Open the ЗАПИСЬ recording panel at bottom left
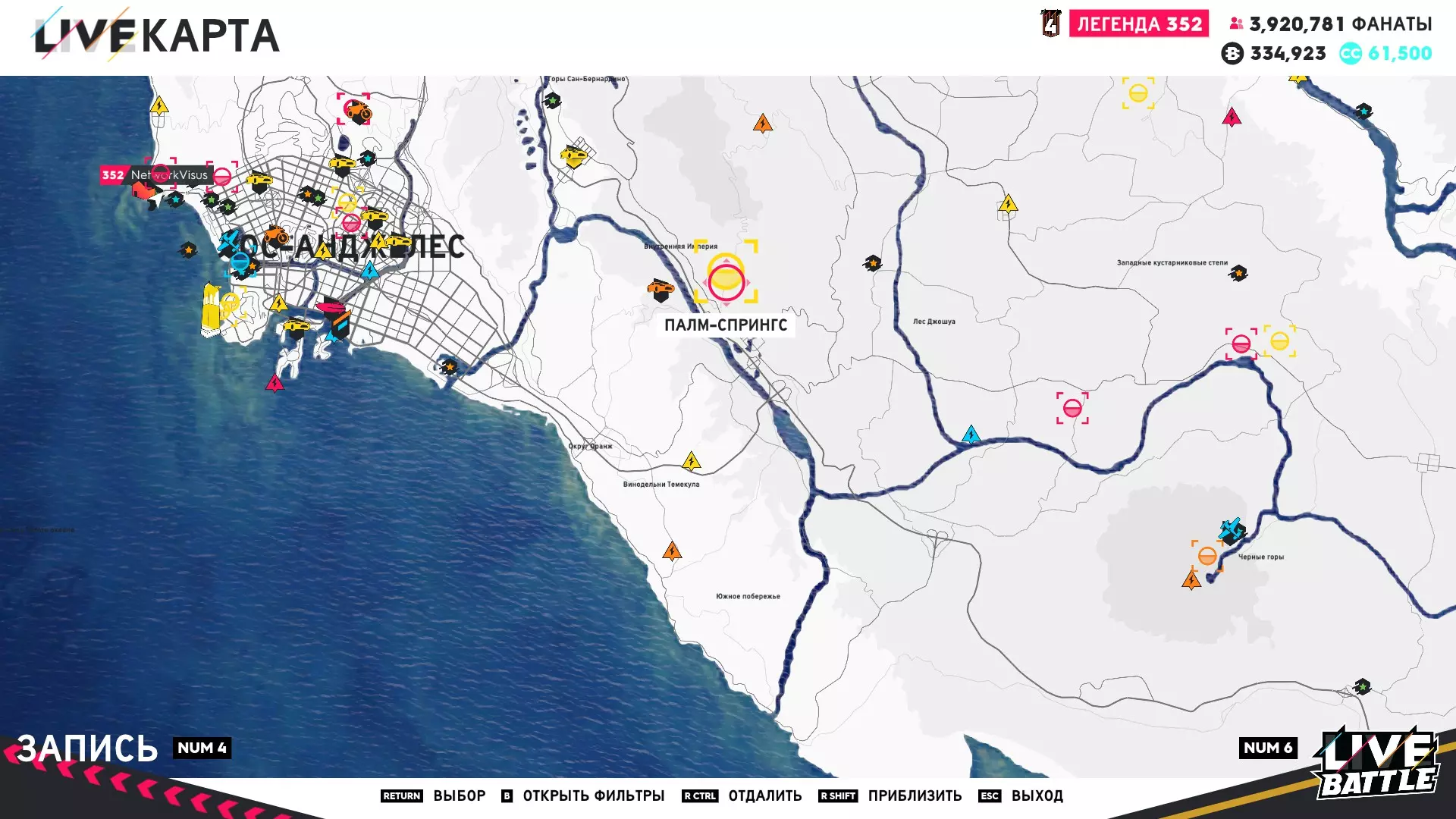This screenshot has width=1456, height=819. click(87, 748)
